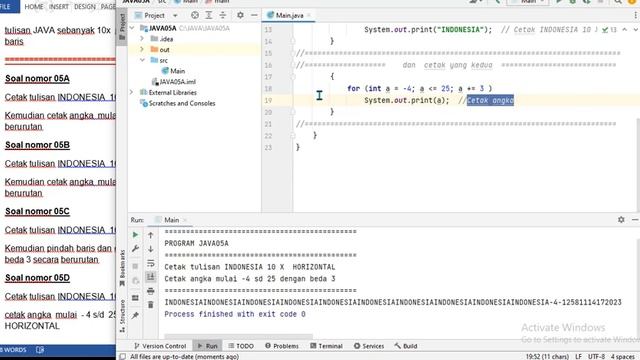
Task: Open INSERT tab in Word window
Action: [59, 7]
